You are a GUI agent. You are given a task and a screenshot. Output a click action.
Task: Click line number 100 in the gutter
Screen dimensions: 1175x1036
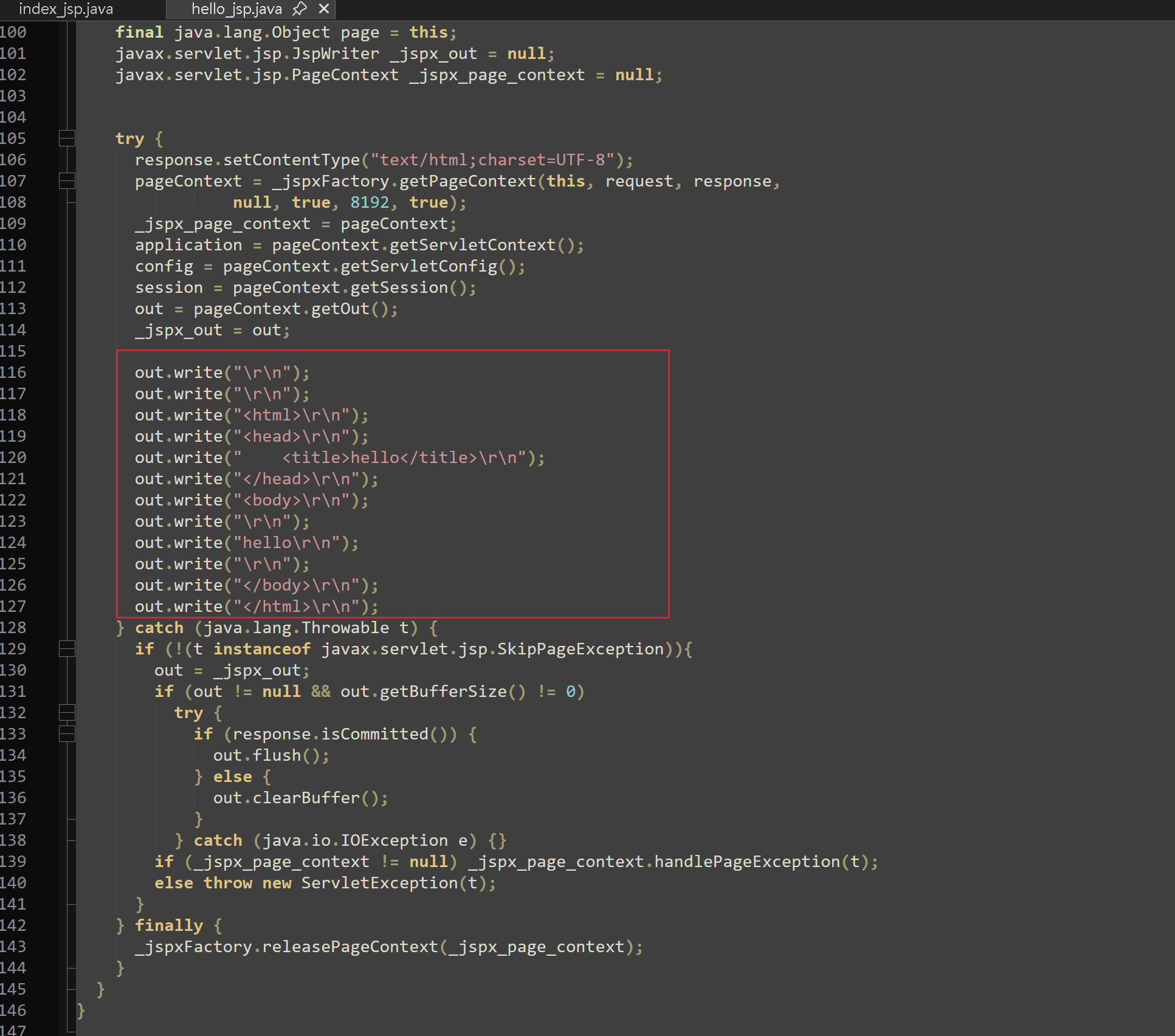coord(13,32)
